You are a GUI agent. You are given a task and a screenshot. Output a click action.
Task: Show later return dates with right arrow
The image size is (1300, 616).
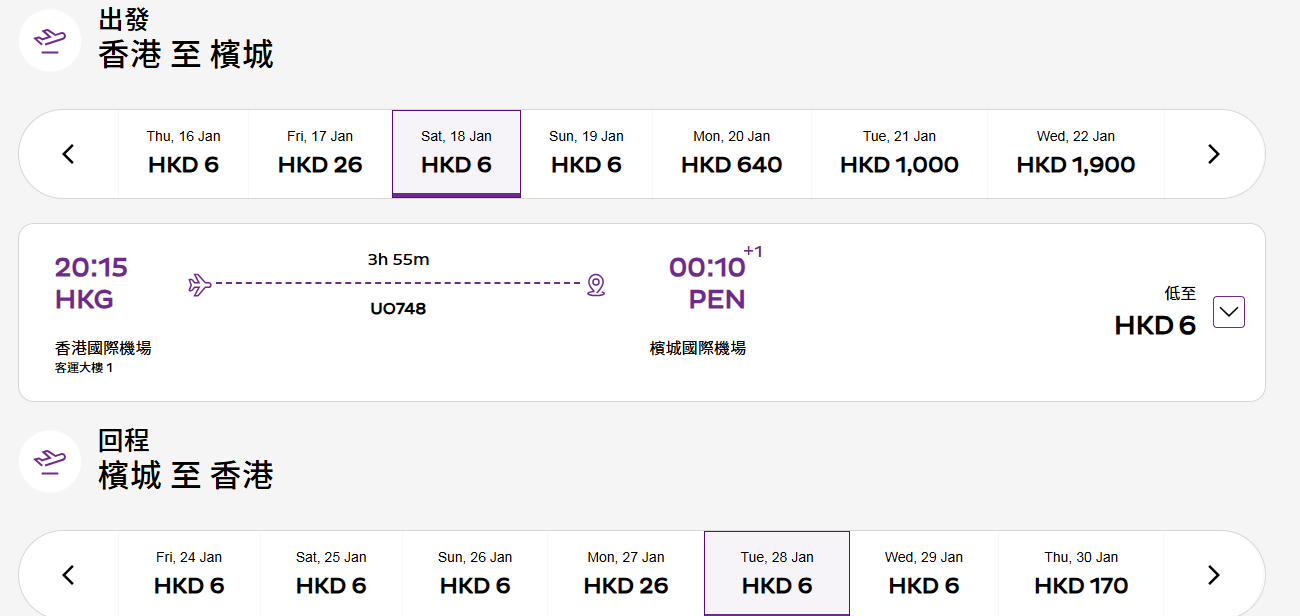click(1214, 575)
